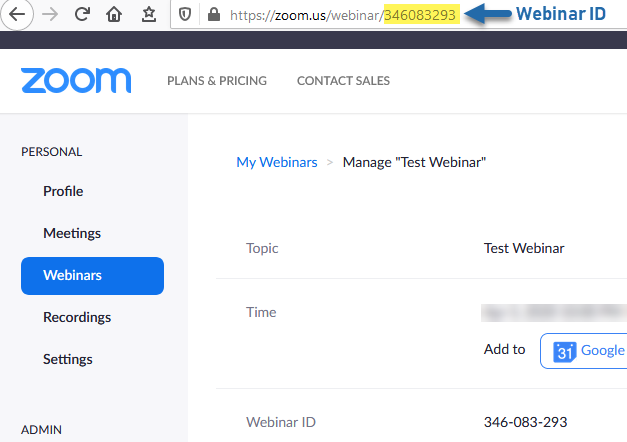Open Profile in the sidebar
This screenshot has height=442, width=627.
(63, 191)
